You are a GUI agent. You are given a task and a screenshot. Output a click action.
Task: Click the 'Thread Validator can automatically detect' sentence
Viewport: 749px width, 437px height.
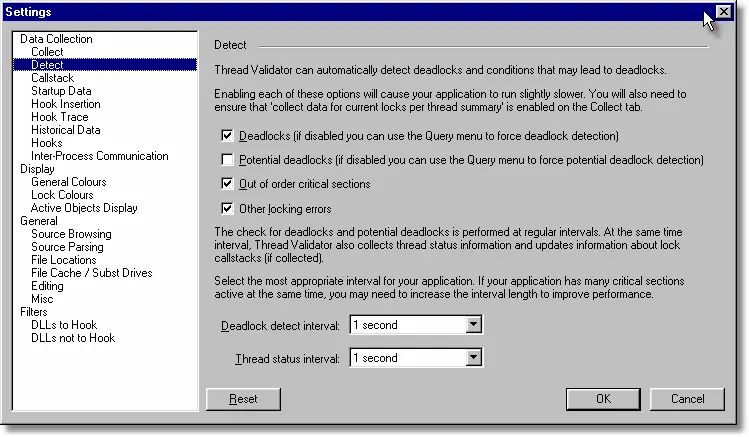(x=440, y=70)
